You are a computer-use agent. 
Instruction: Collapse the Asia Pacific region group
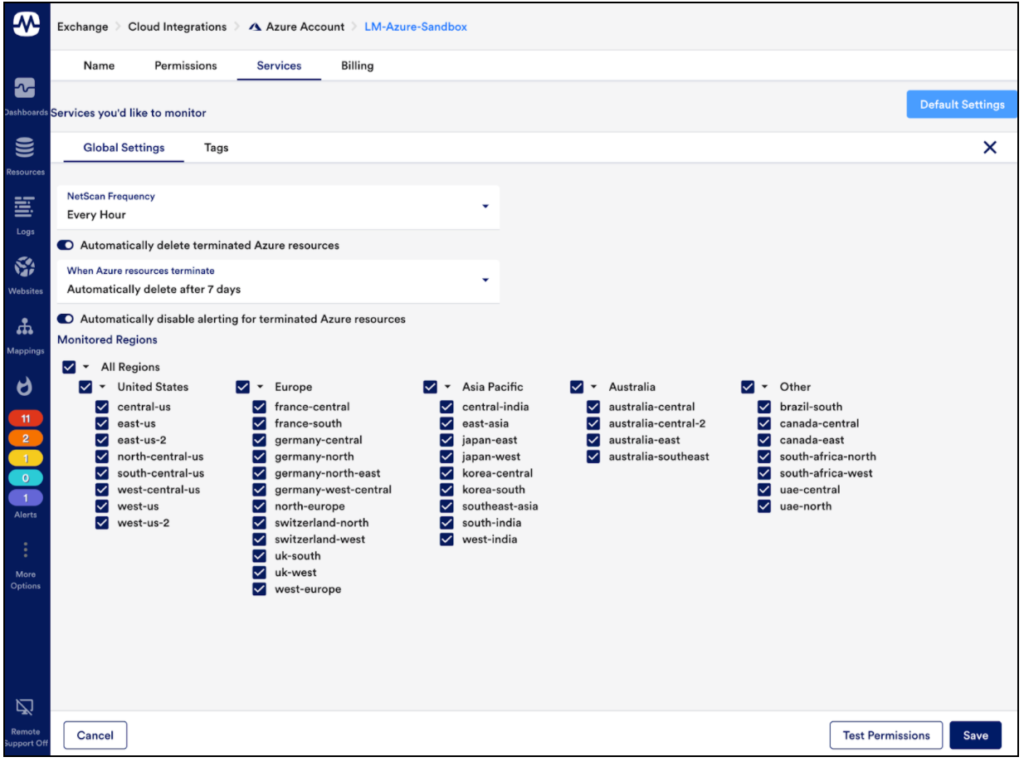pyautogui.click(x=447, y=387)
